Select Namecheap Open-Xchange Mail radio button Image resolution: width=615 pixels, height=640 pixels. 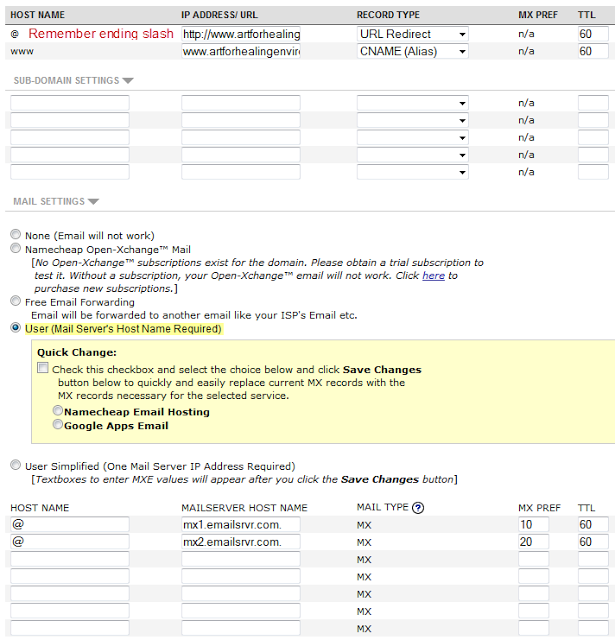pyautogui.click(x=15, y=248)
